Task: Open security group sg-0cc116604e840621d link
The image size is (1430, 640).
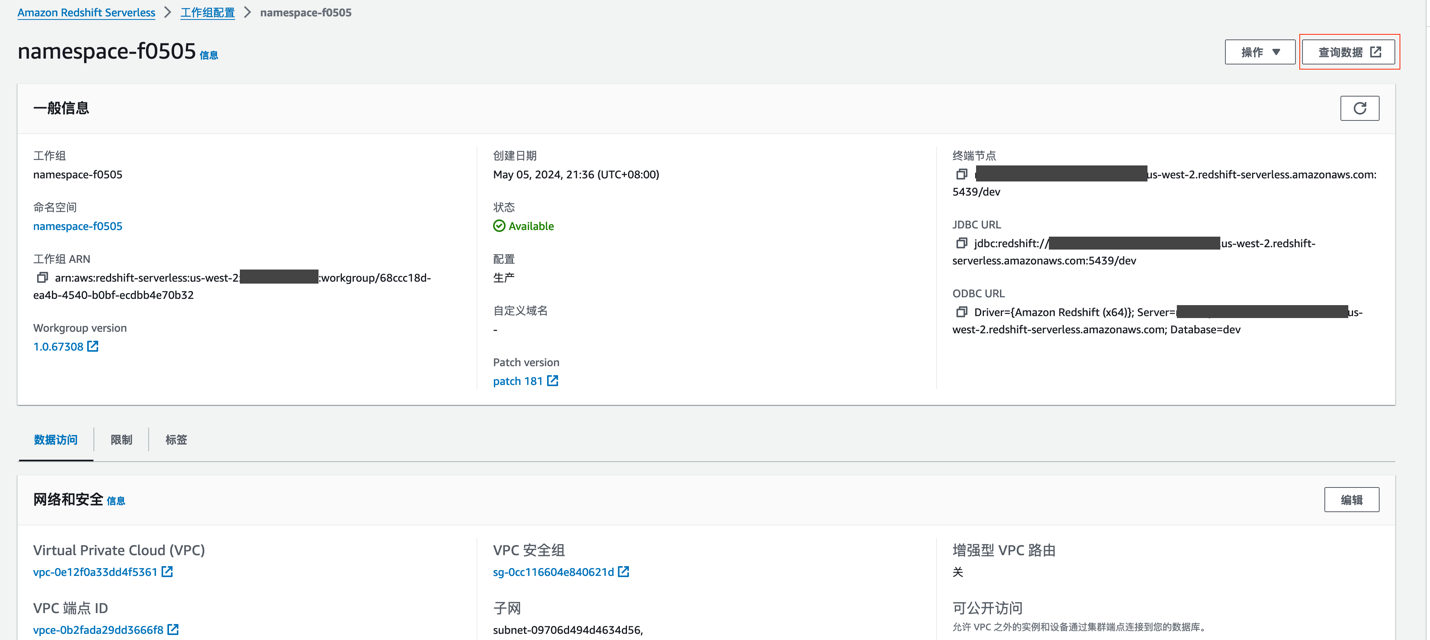Action: (553, 572)
